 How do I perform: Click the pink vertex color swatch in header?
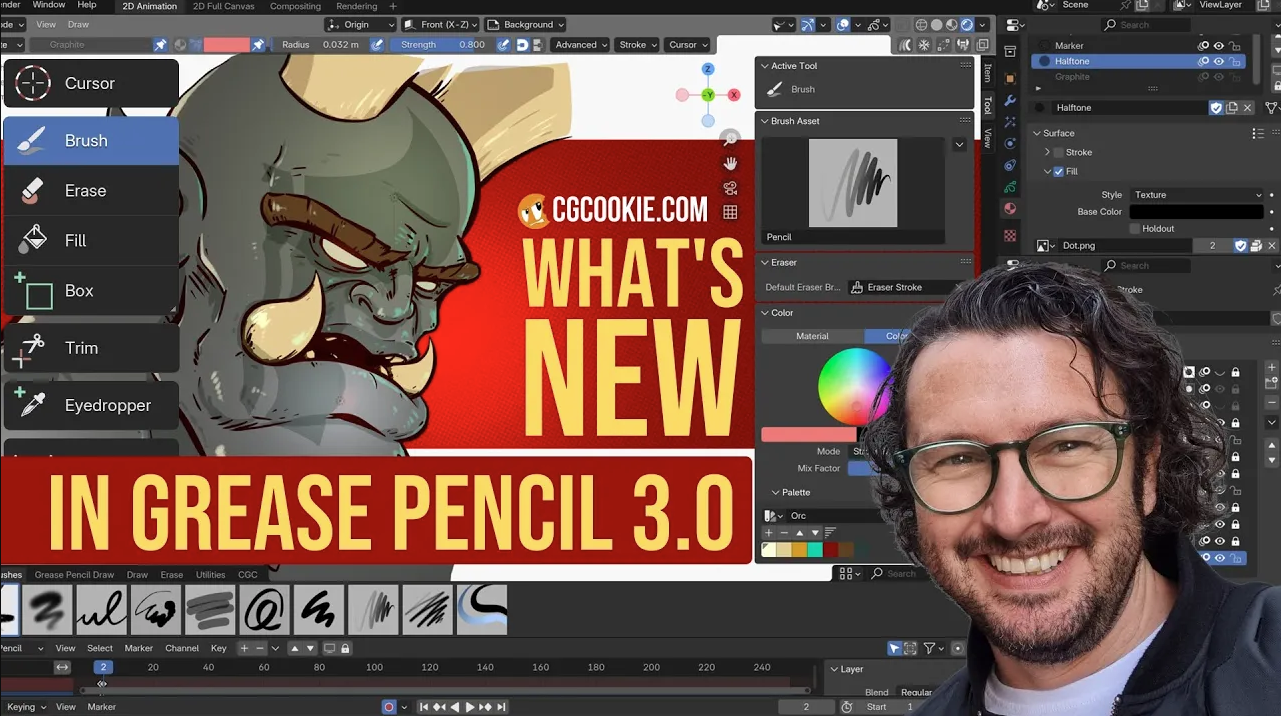(x=226, y=45)
